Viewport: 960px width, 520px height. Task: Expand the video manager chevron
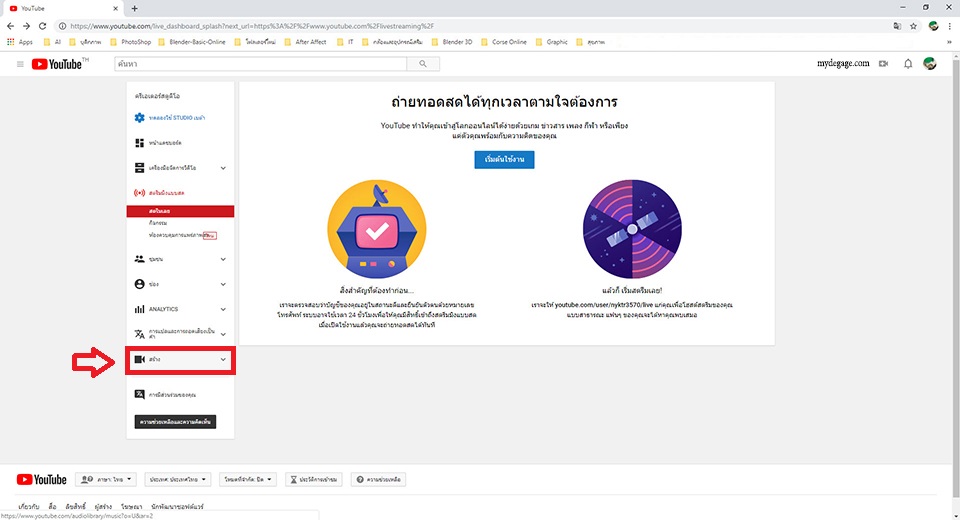pos(223,168)
